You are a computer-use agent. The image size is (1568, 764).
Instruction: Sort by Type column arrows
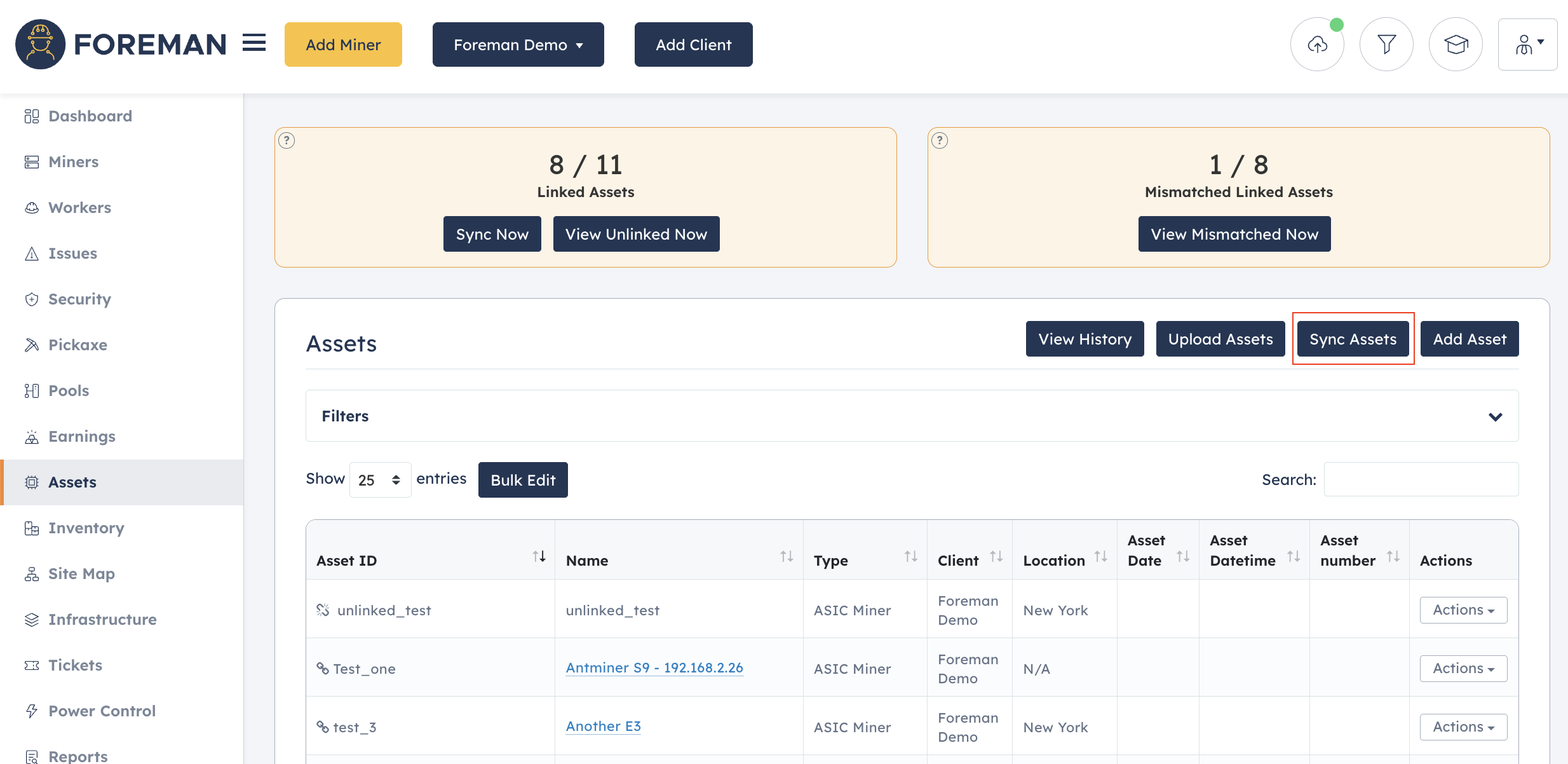coord(910,557)
